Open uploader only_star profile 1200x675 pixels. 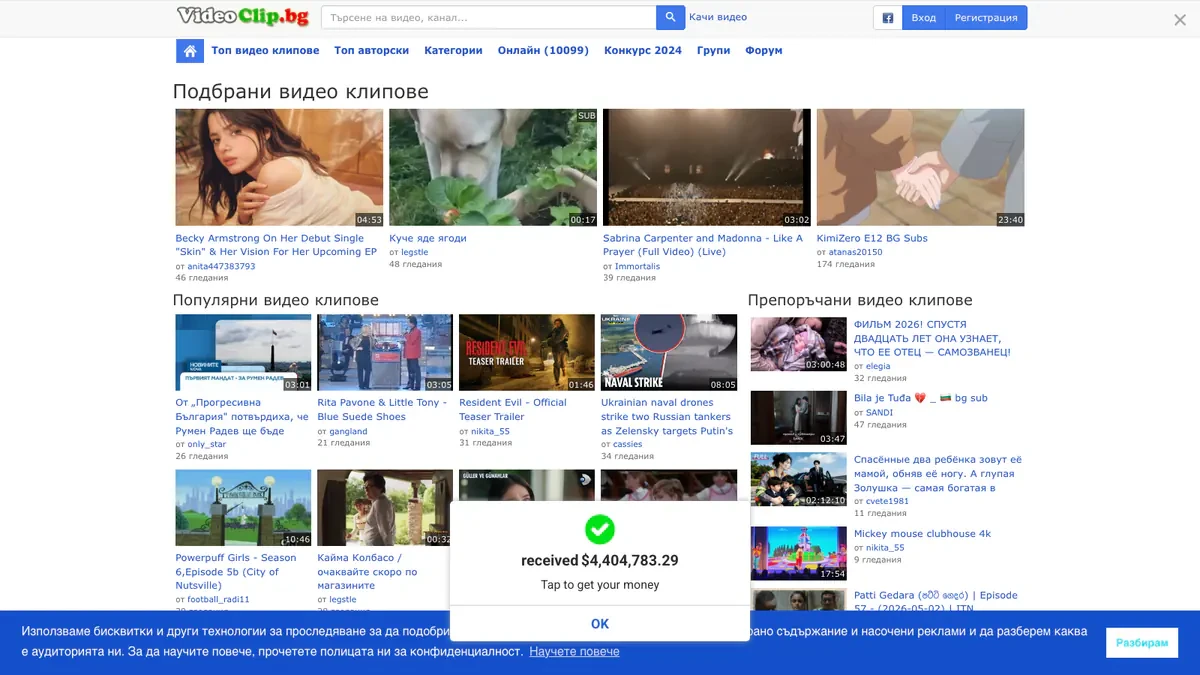coord(207,444)
